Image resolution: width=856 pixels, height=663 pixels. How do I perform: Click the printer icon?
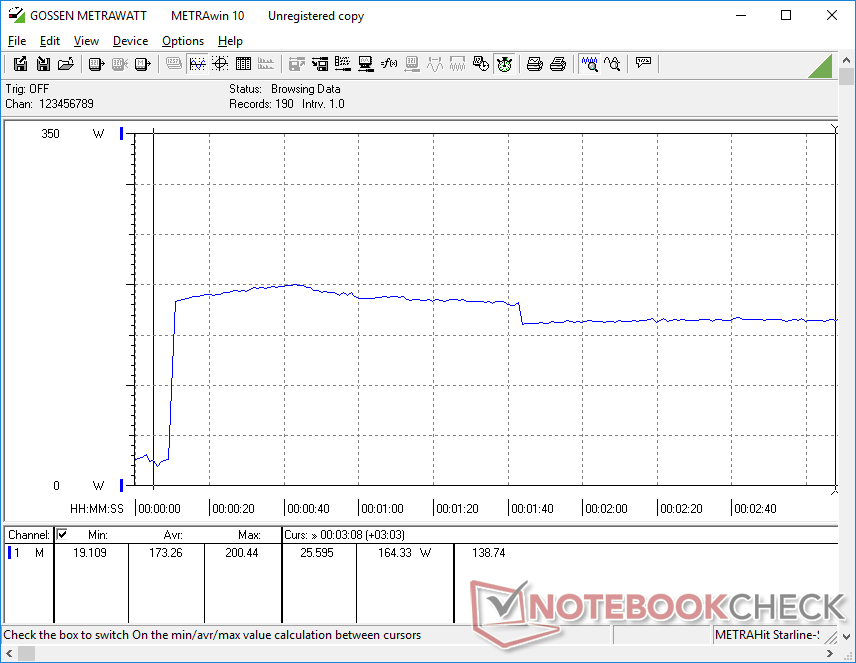coord(557,64)
